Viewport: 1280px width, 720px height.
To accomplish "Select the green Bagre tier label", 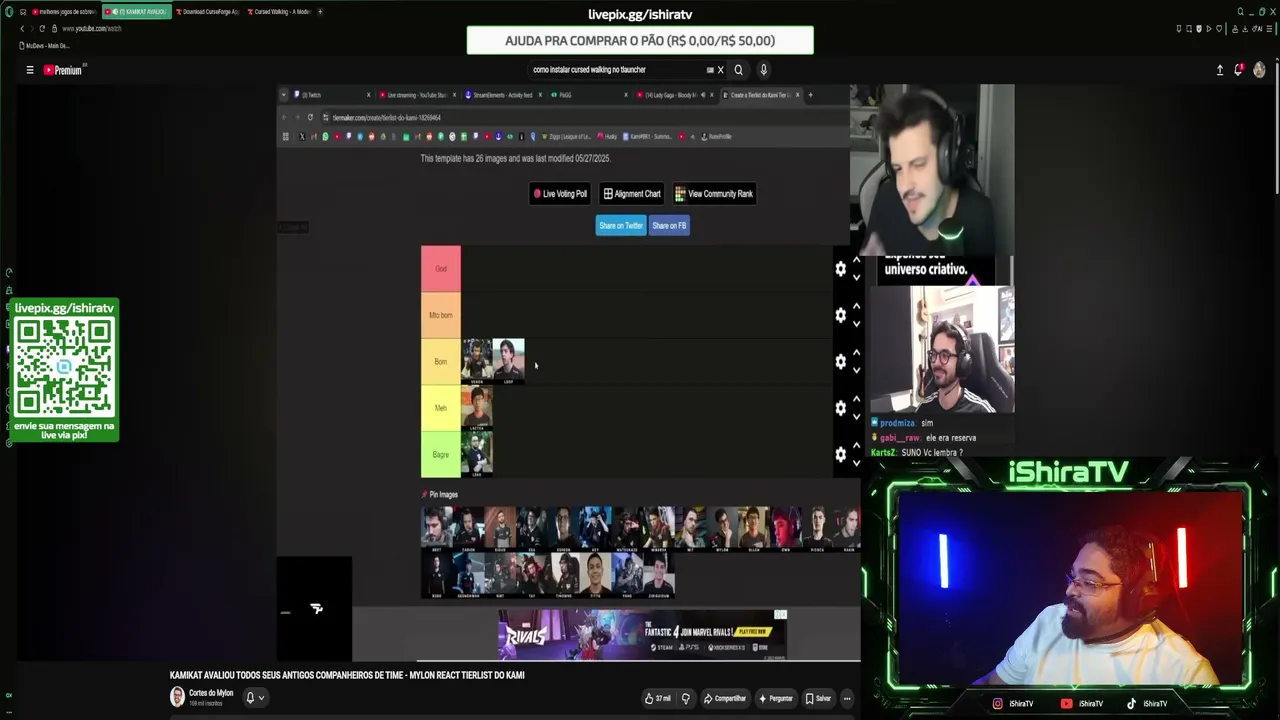I will (x=441, y=455).
